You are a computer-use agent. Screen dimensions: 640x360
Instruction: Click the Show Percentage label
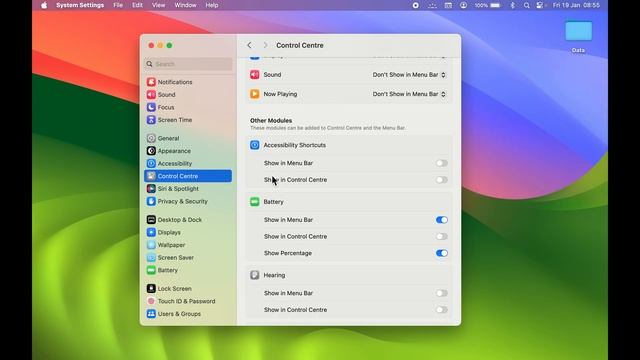tap(288, 253)
